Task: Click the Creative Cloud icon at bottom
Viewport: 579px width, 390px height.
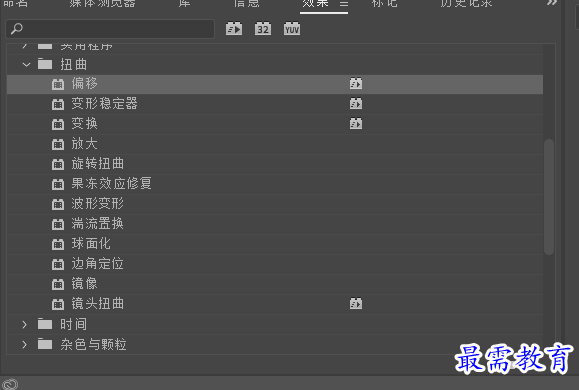Action: 10,384
